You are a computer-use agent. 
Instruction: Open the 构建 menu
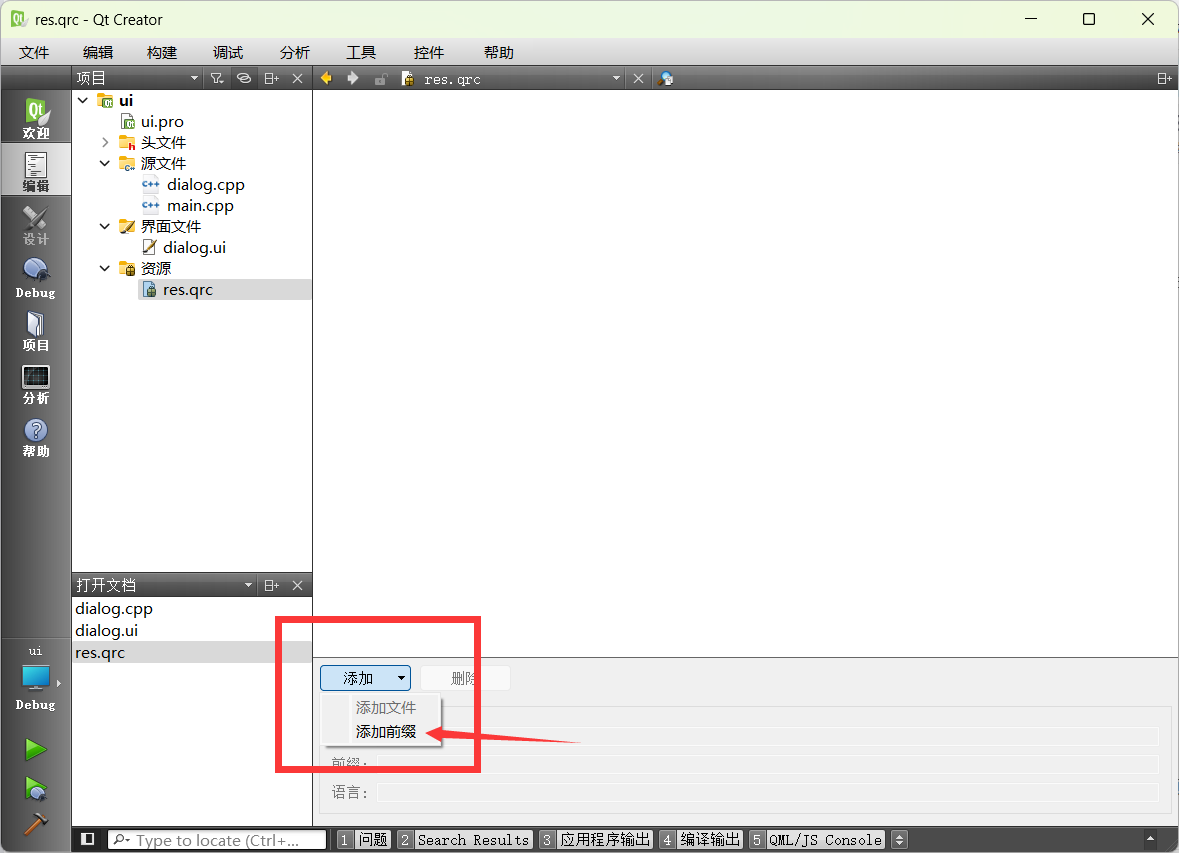click(162, 53)
